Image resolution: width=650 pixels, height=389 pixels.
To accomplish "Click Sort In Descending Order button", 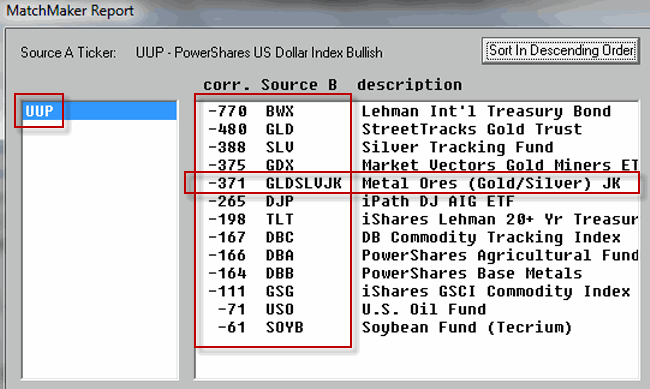I will (x=560, y=51).
